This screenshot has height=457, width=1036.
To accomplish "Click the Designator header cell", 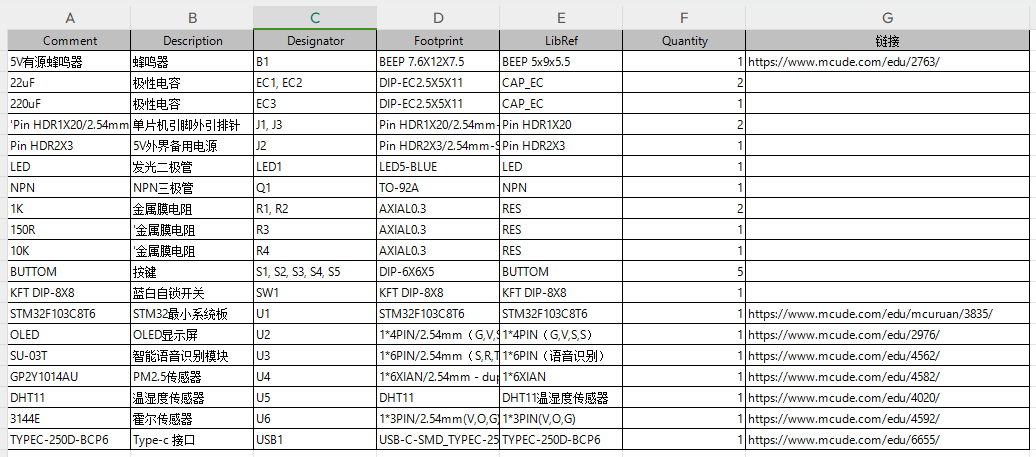I will click(315, 40).
